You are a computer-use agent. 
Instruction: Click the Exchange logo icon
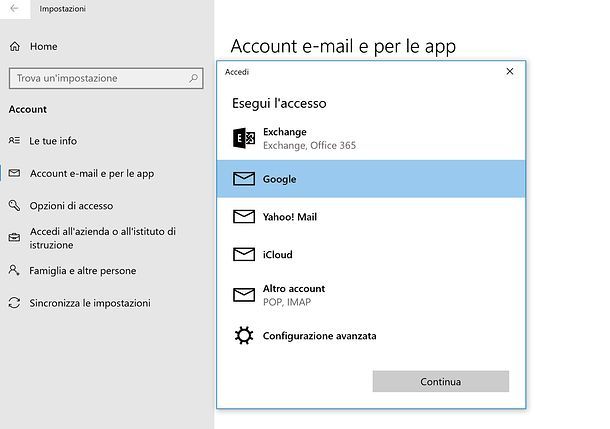pyautogui.click(x=244, y=138)
